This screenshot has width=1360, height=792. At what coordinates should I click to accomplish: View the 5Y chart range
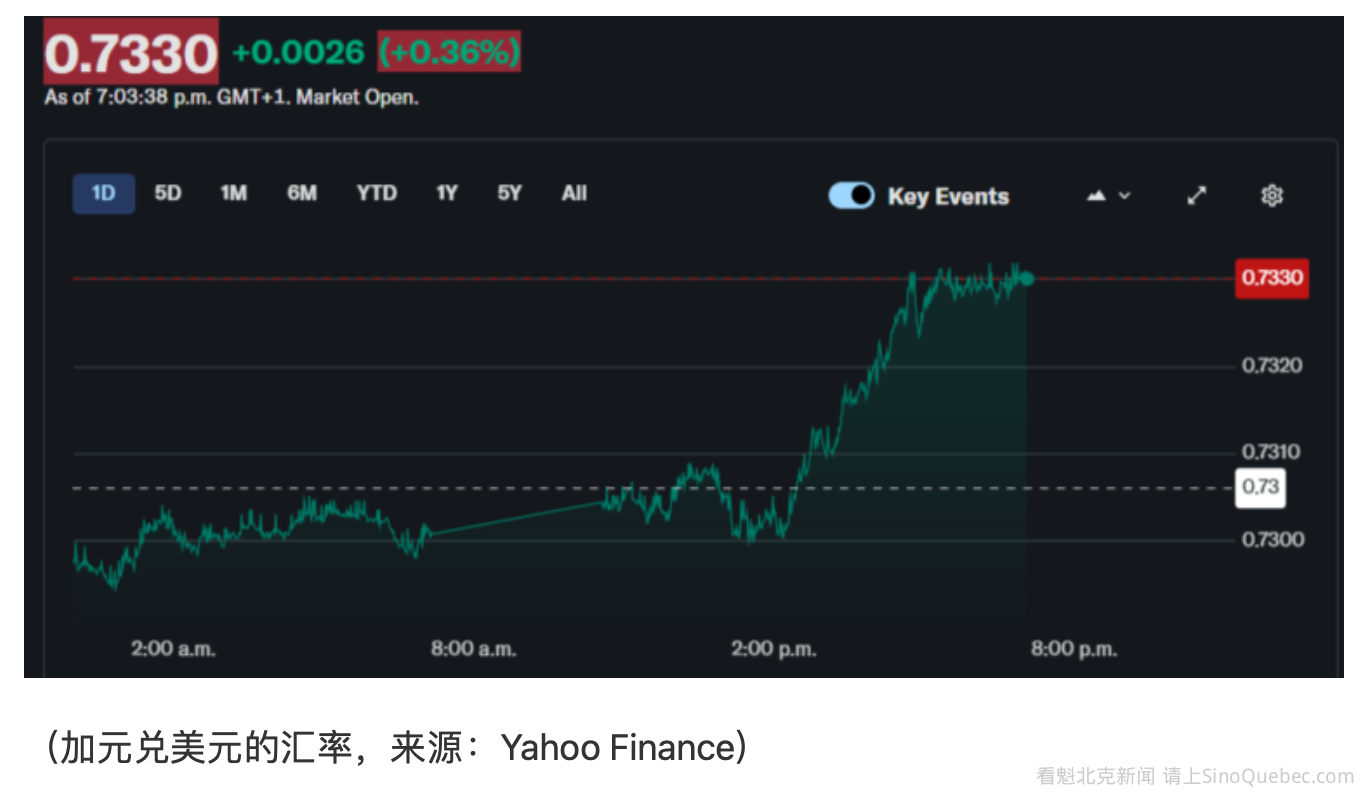(509, 194)
